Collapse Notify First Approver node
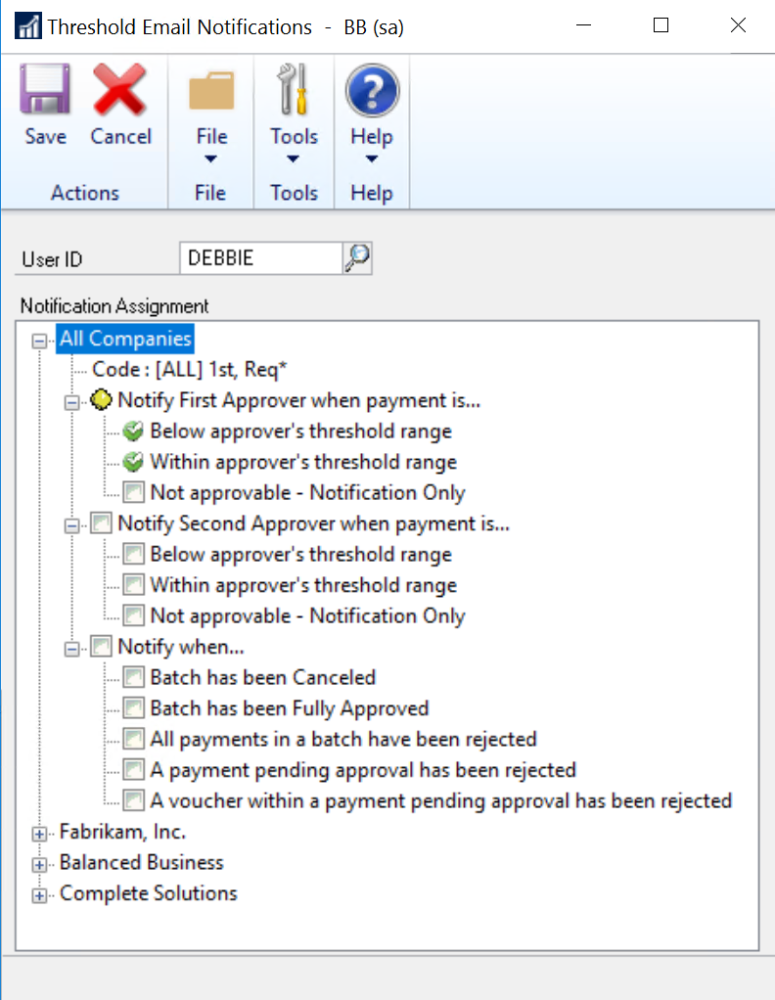Image resolution: width=775 pixels, height=1000 pixels. click(71, 402)
